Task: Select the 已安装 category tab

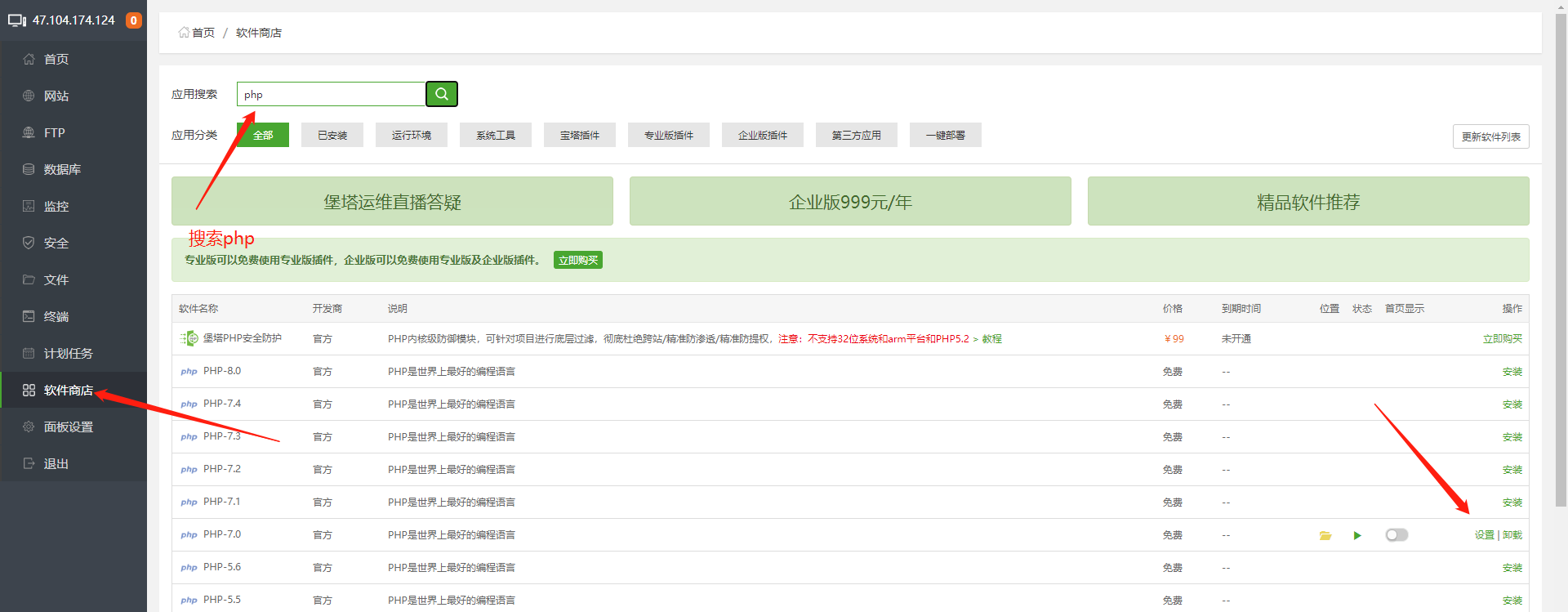Action: tap(332, 136)
